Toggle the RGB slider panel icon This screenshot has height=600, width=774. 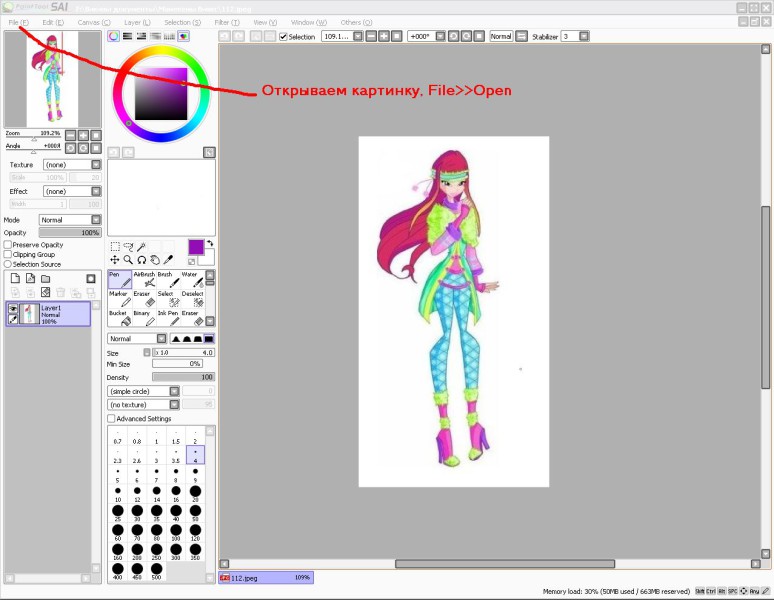pos(127,36)
